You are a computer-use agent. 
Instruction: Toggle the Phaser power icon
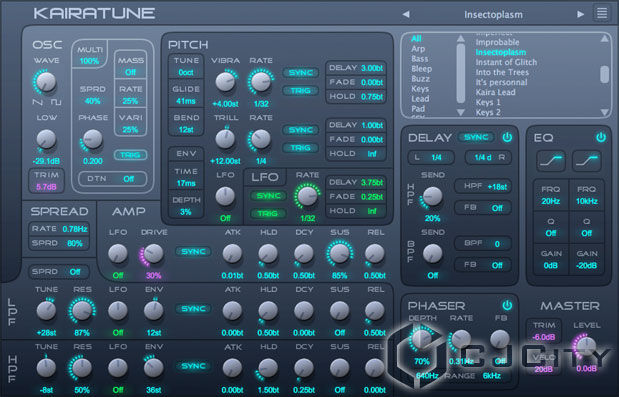pos(507,305)
